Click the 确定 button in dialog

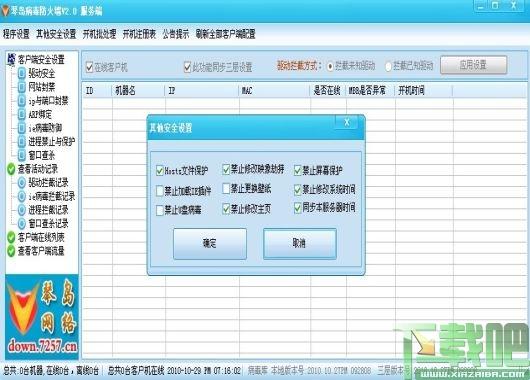pyautogui.click(x=210, y=243)
